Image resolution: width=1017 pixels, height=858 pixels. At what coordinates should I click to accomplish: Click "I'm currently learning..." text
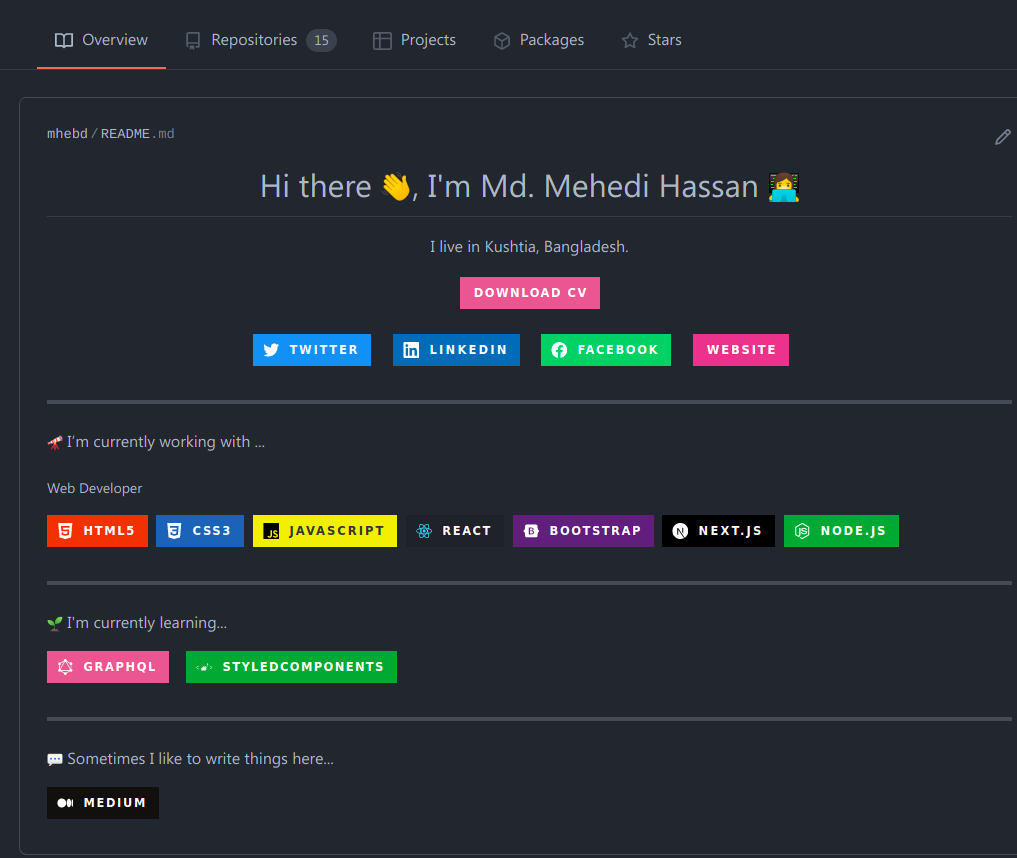click(x=147, y=623)
